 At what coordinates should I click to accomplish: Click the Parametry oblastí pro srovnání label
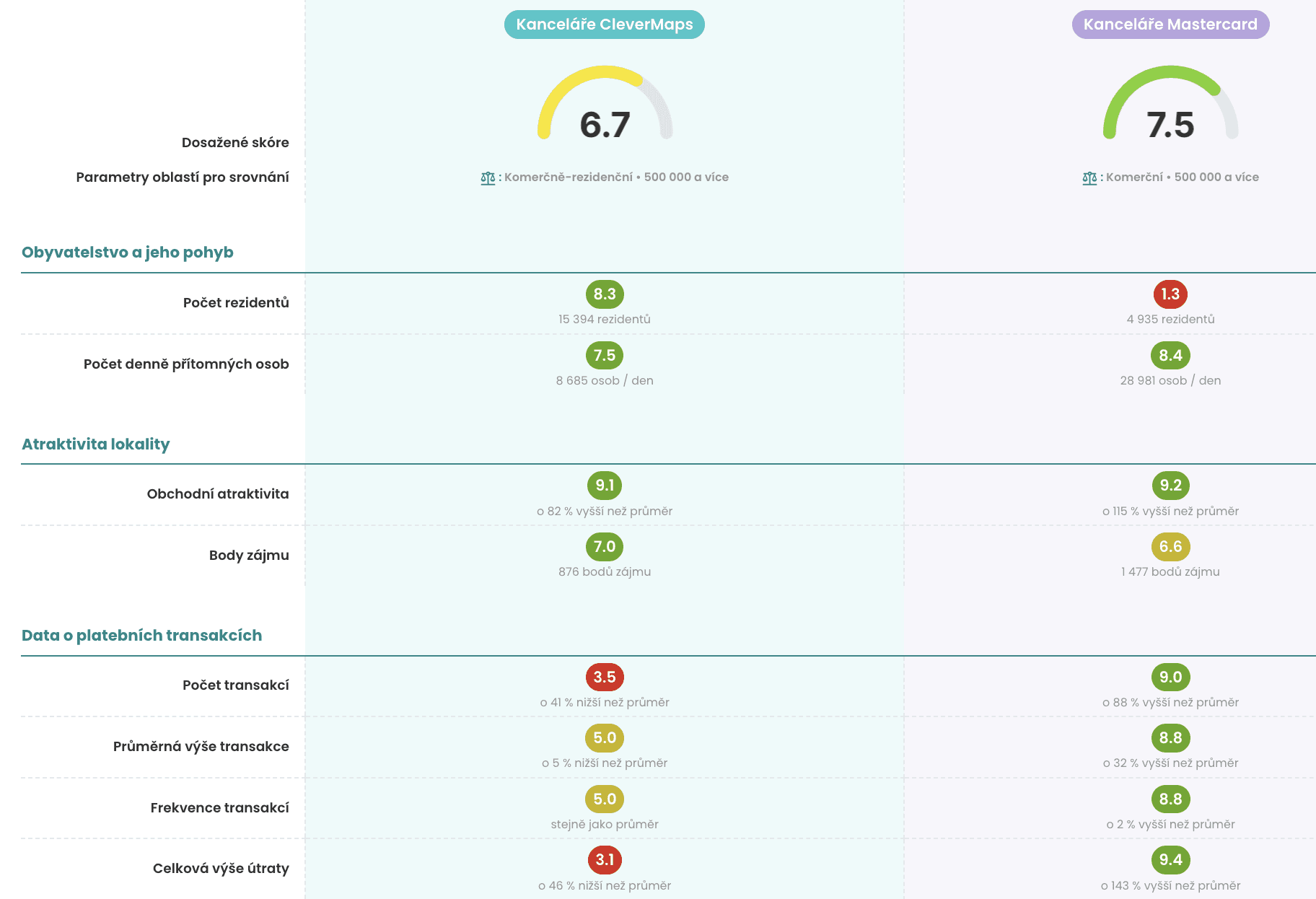183,176
